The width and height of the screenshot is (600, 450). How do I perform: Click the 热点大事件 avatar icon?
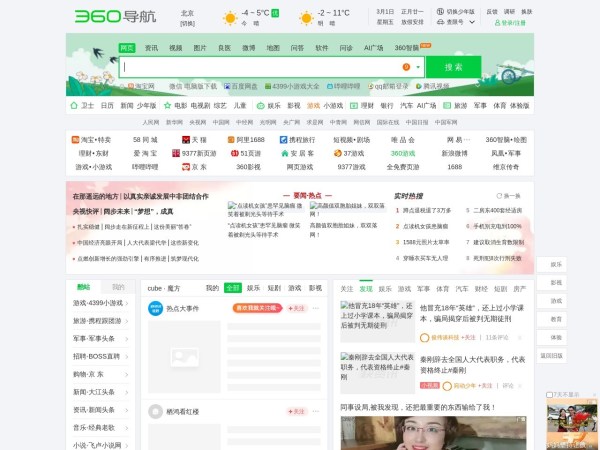click(x=155, y=309)
